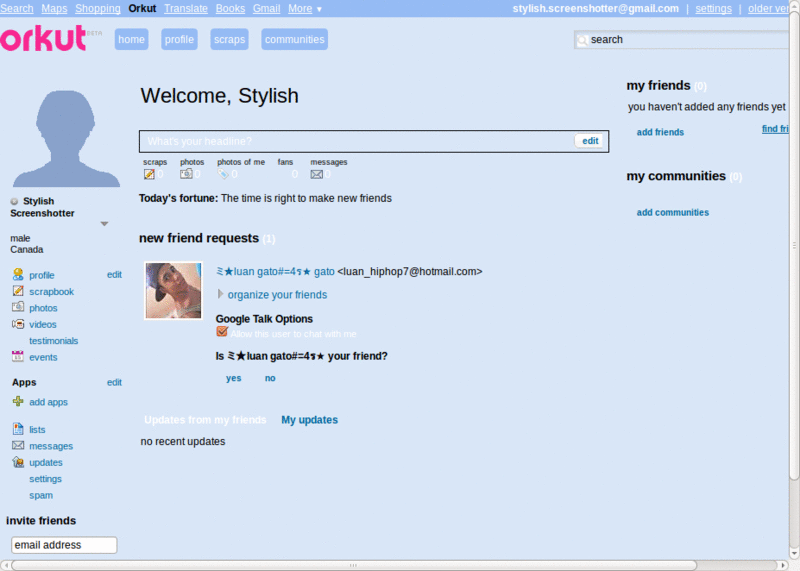Open Translate link in top bar
The image size is (800, 571).
coord(186,9)
